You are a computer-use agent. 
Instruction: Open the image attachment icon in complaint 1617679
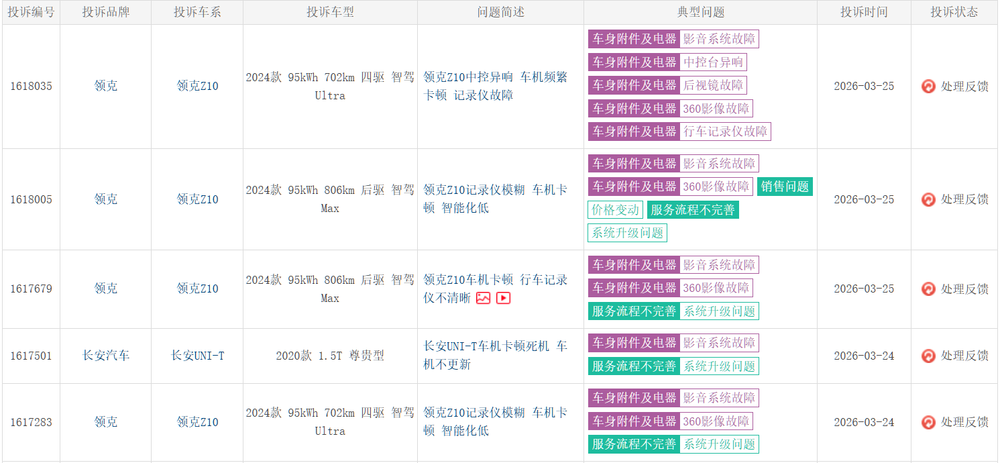(483, 298)
